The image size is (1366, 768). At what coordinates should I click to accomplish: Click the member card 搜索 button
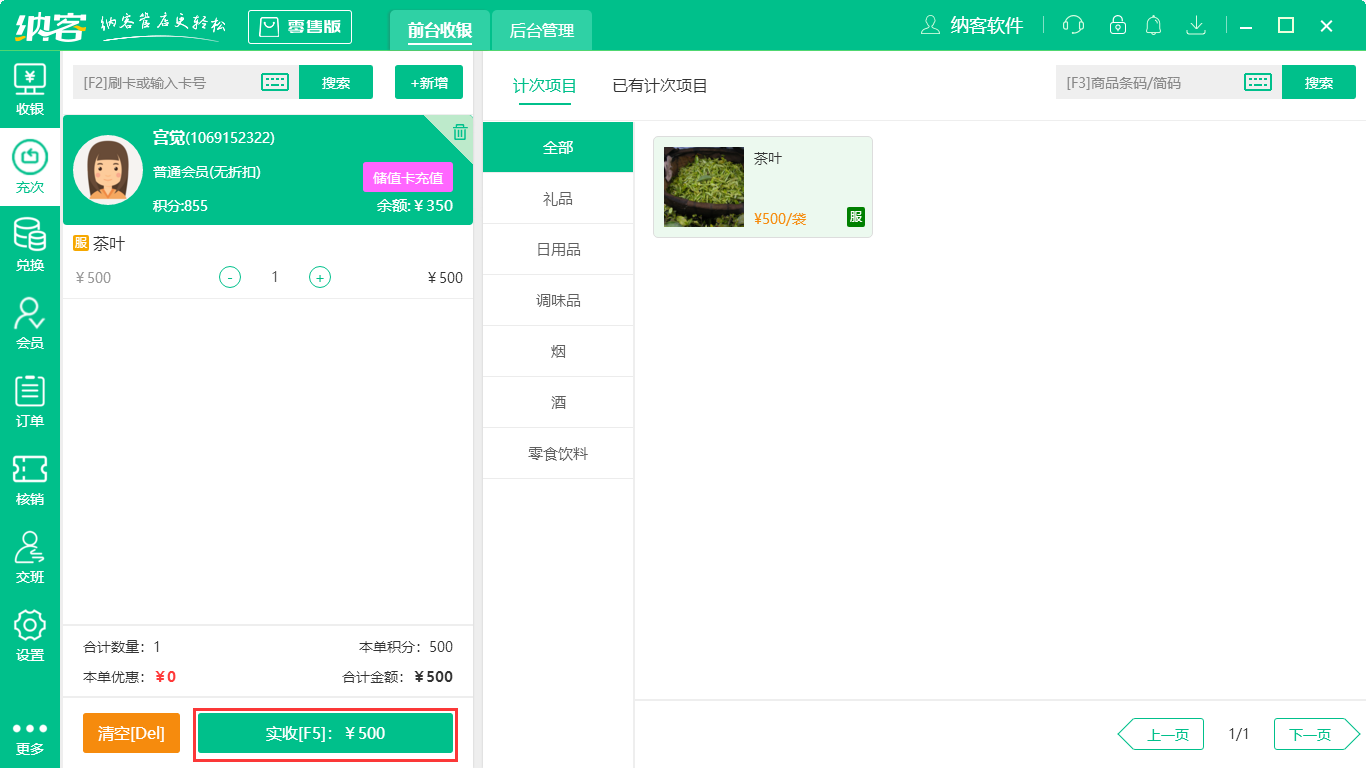(x=336, y=82)
